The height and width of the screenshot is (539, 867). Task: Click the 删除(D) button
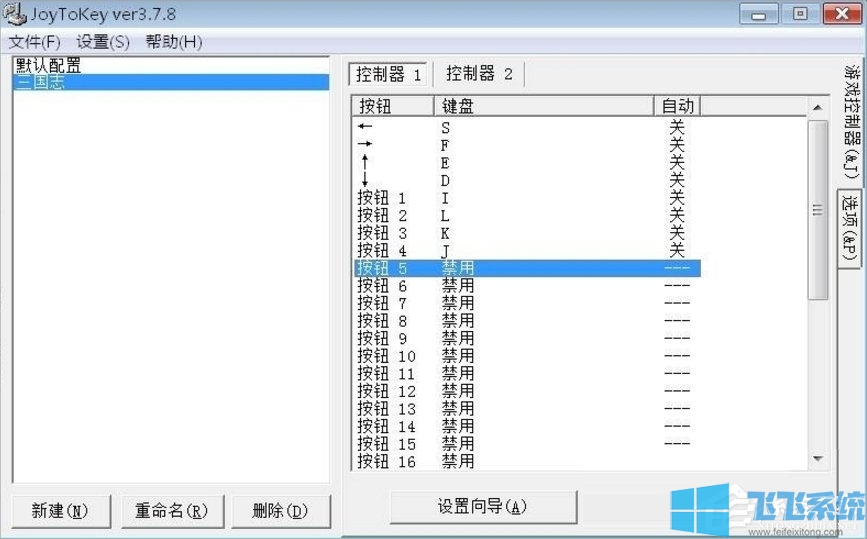pos(281,511)
